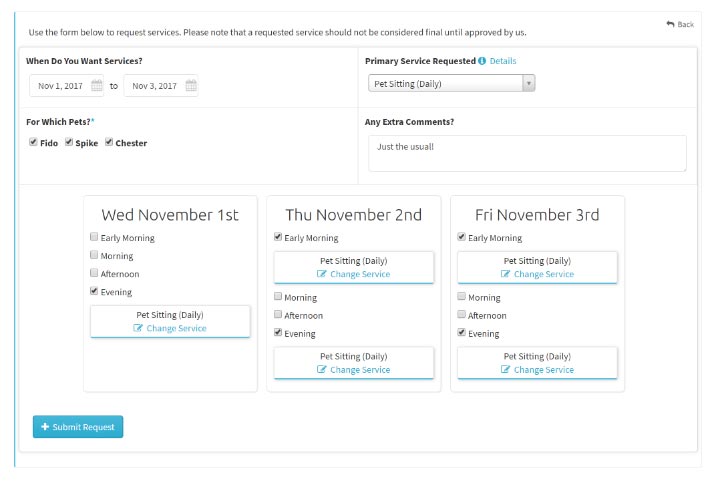Click edit icon under Friday Early Morning service
720x481 pixels.
505,274
